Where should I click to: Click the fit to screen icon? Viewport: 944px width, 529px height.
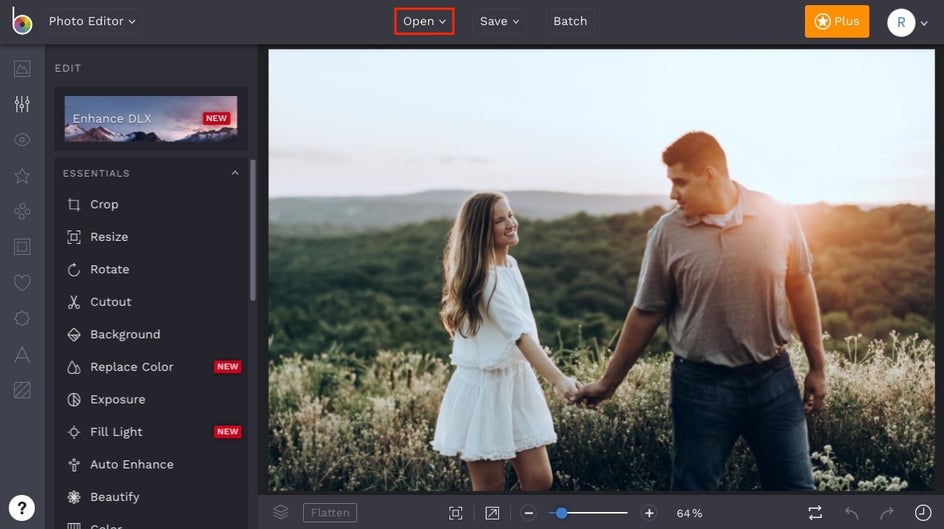click(456, 513)
